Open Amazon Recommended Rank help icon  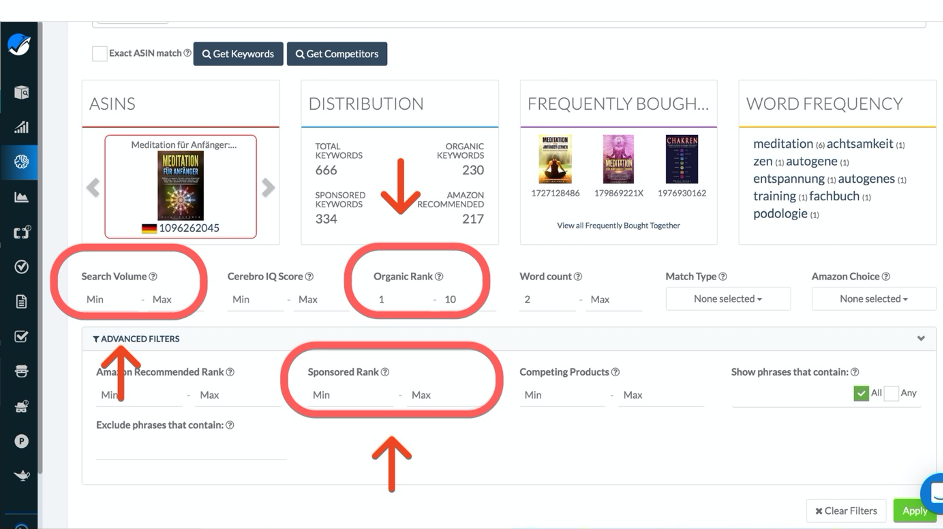(230, 372)
